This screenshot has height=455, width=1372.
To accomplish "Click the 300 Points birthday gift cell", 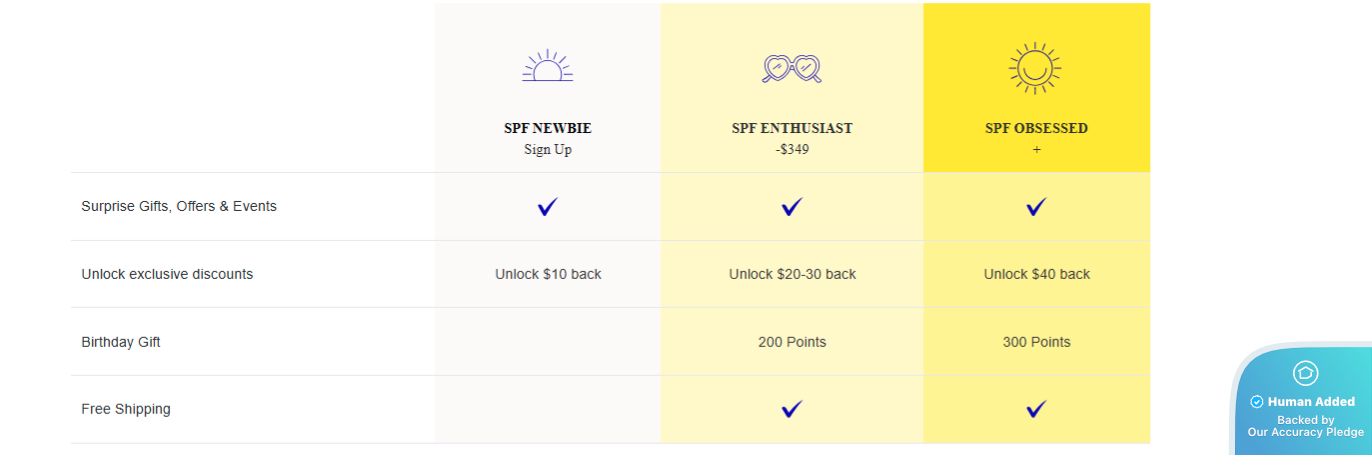I will [x=1036, y=342].
